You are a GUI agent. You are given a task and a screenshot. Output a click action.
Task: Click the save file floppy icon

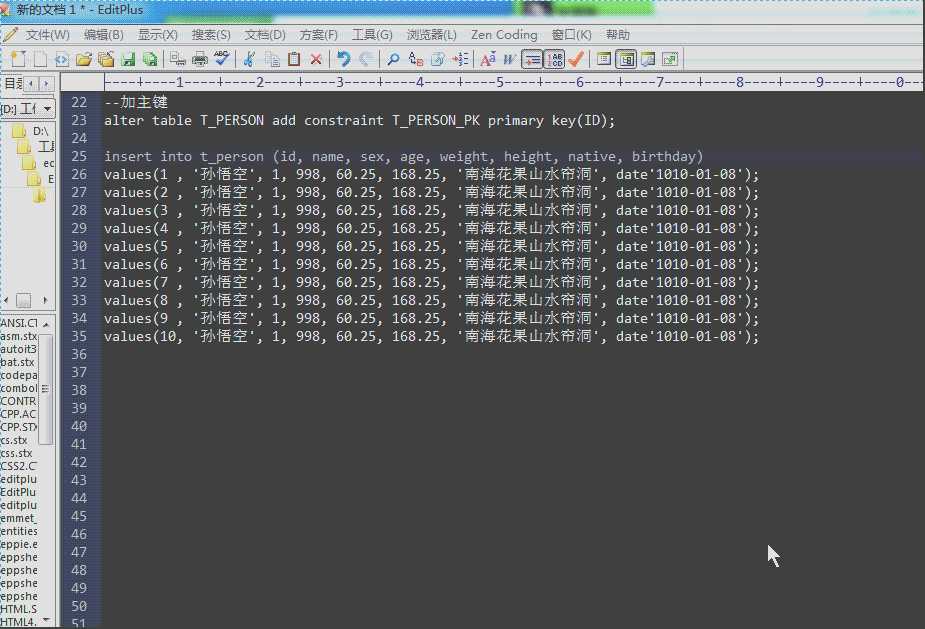coord(128,60)
